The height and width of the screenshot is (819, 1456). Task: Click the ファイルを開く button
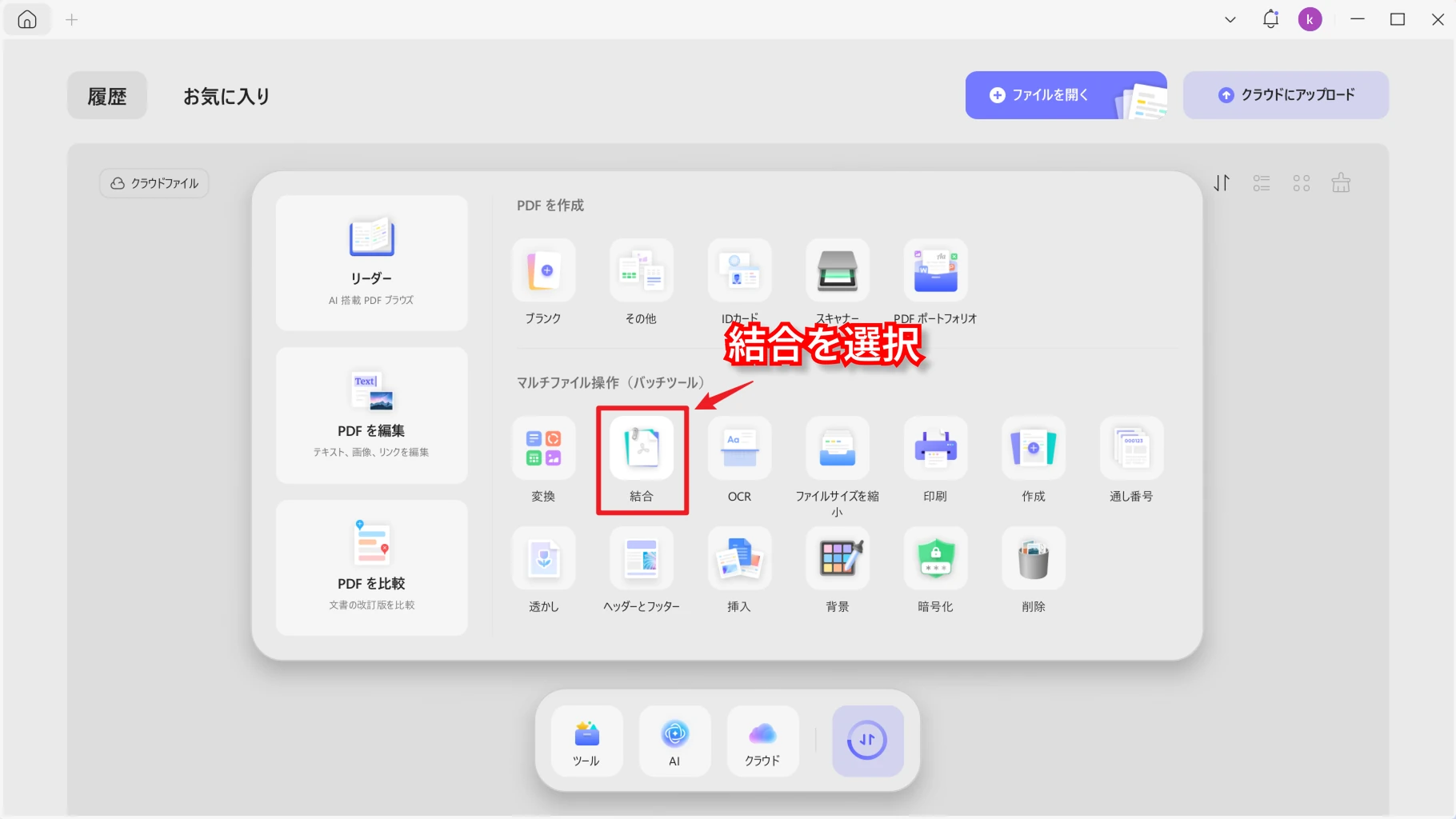point(1066,95)
